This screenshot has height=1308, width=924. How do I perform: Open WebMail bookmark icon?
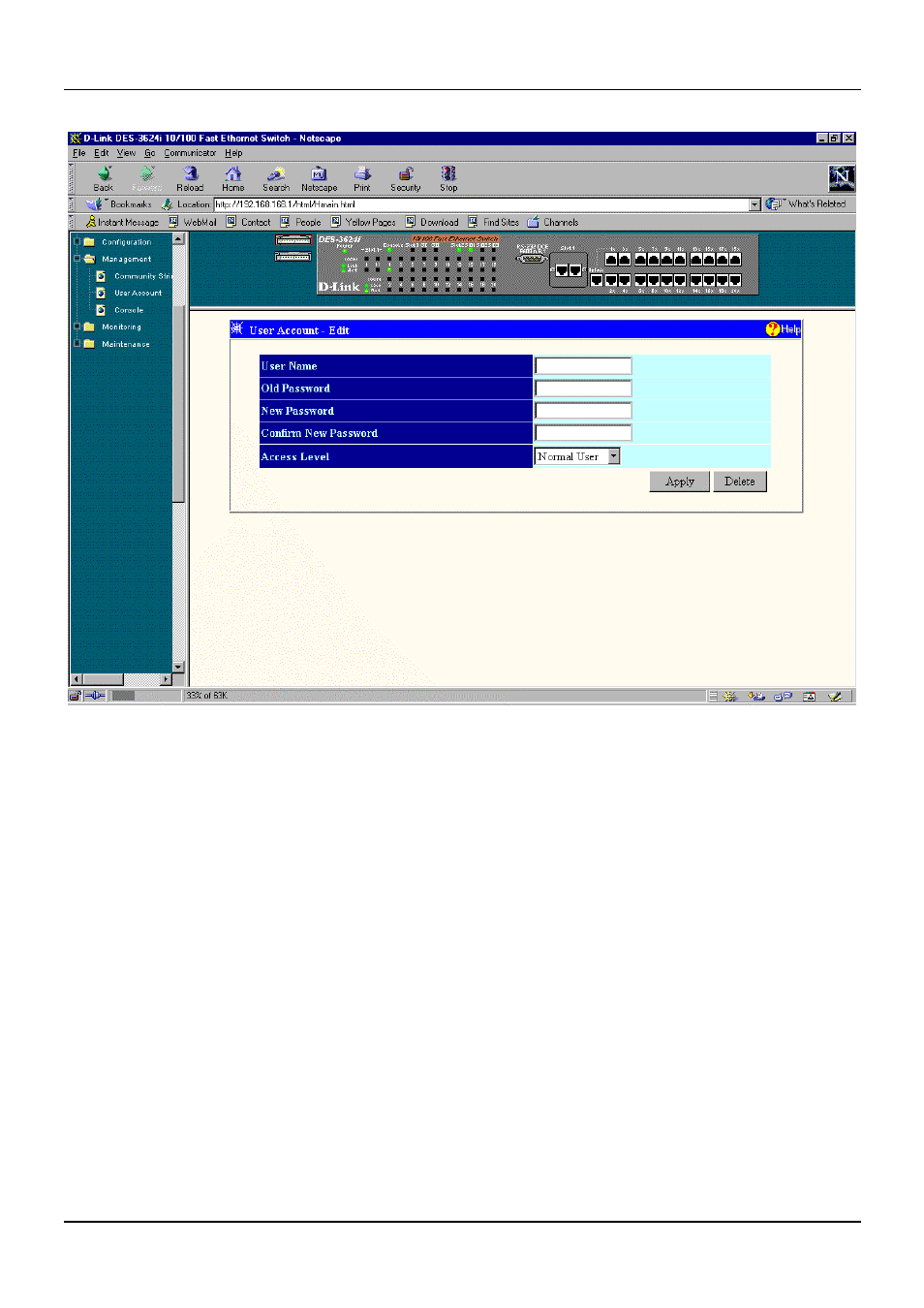coord(174,222)
